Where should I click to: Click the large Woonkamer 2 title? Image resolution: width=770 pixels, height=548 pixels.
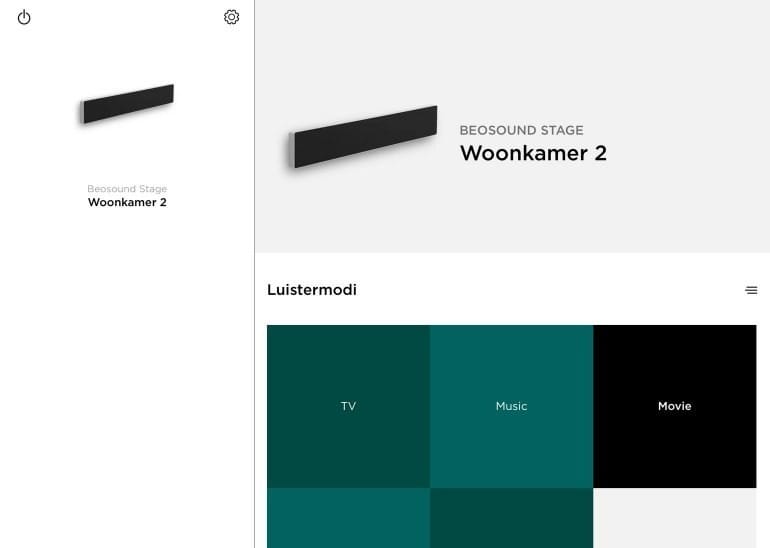point(533,153)
